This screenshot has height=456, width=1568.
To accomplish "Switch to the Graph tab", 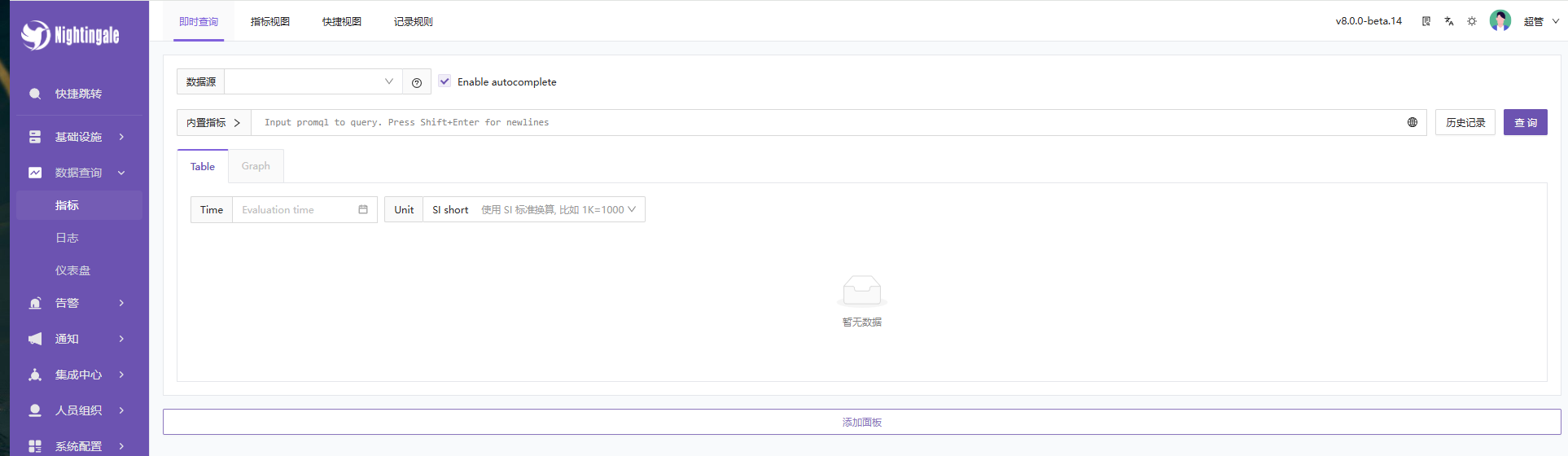I will tap(256, 166).
